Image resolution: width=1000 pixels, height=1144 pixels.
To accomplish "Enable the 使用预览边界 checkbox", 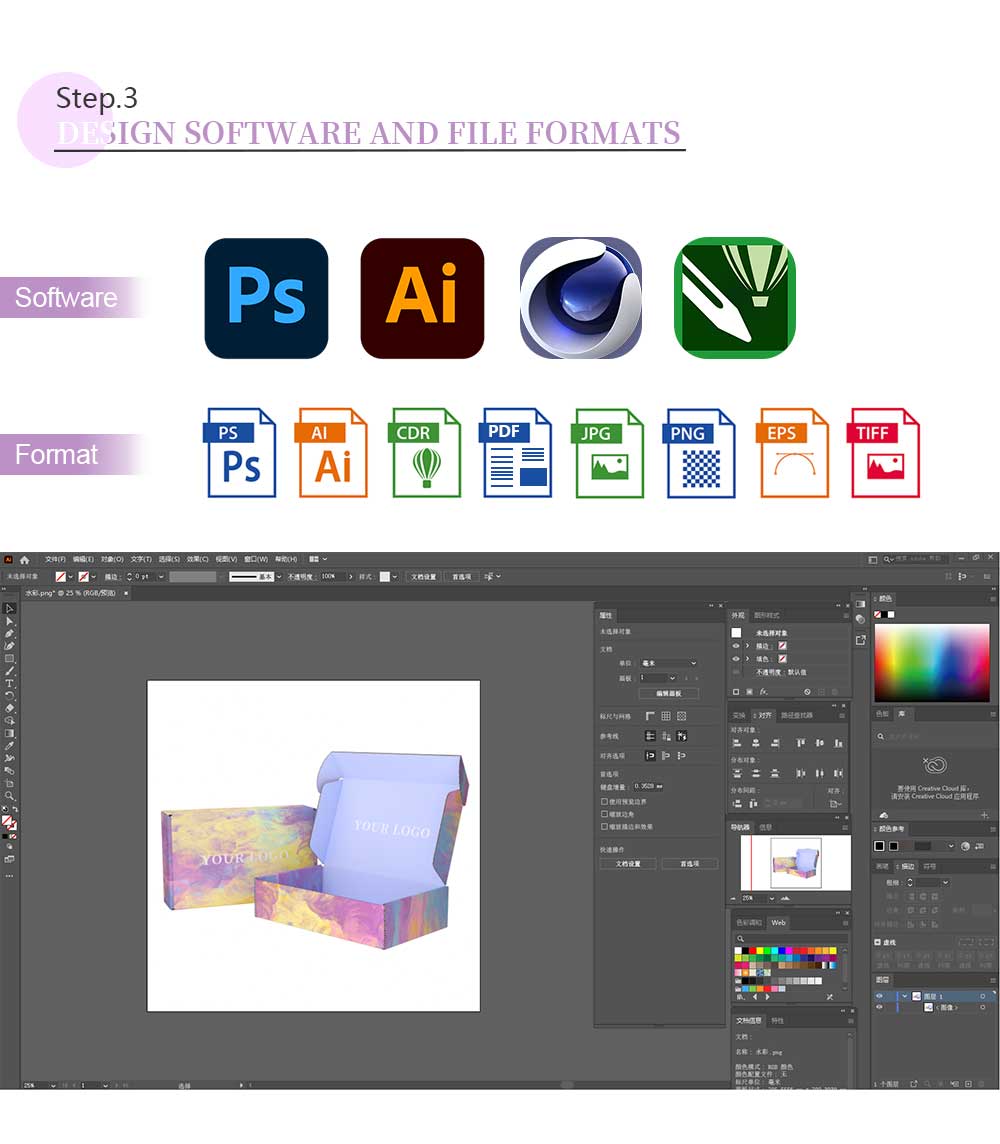I will click(x=604, y=801).
